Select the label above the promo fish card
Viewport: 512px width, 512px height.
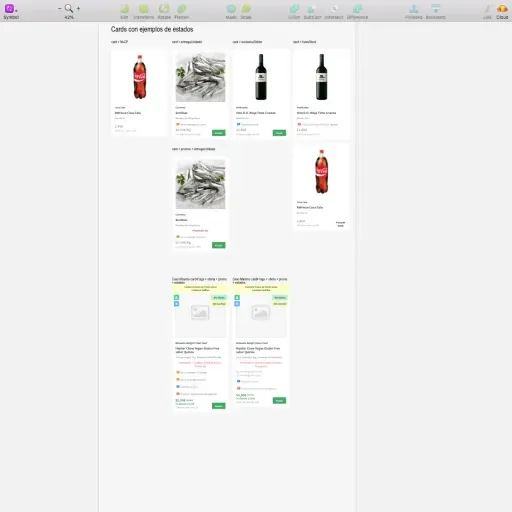(193, 149)
